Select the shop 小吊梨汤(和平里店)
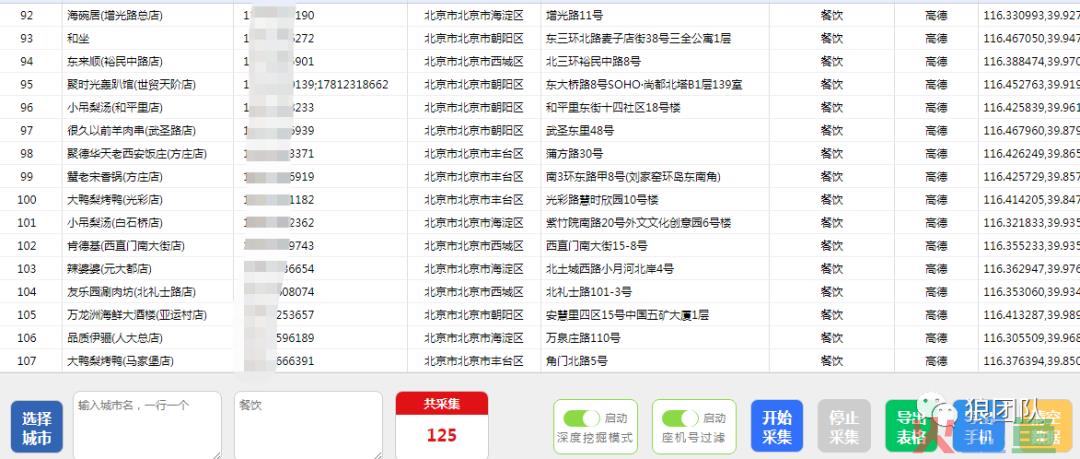 (114, 108)
